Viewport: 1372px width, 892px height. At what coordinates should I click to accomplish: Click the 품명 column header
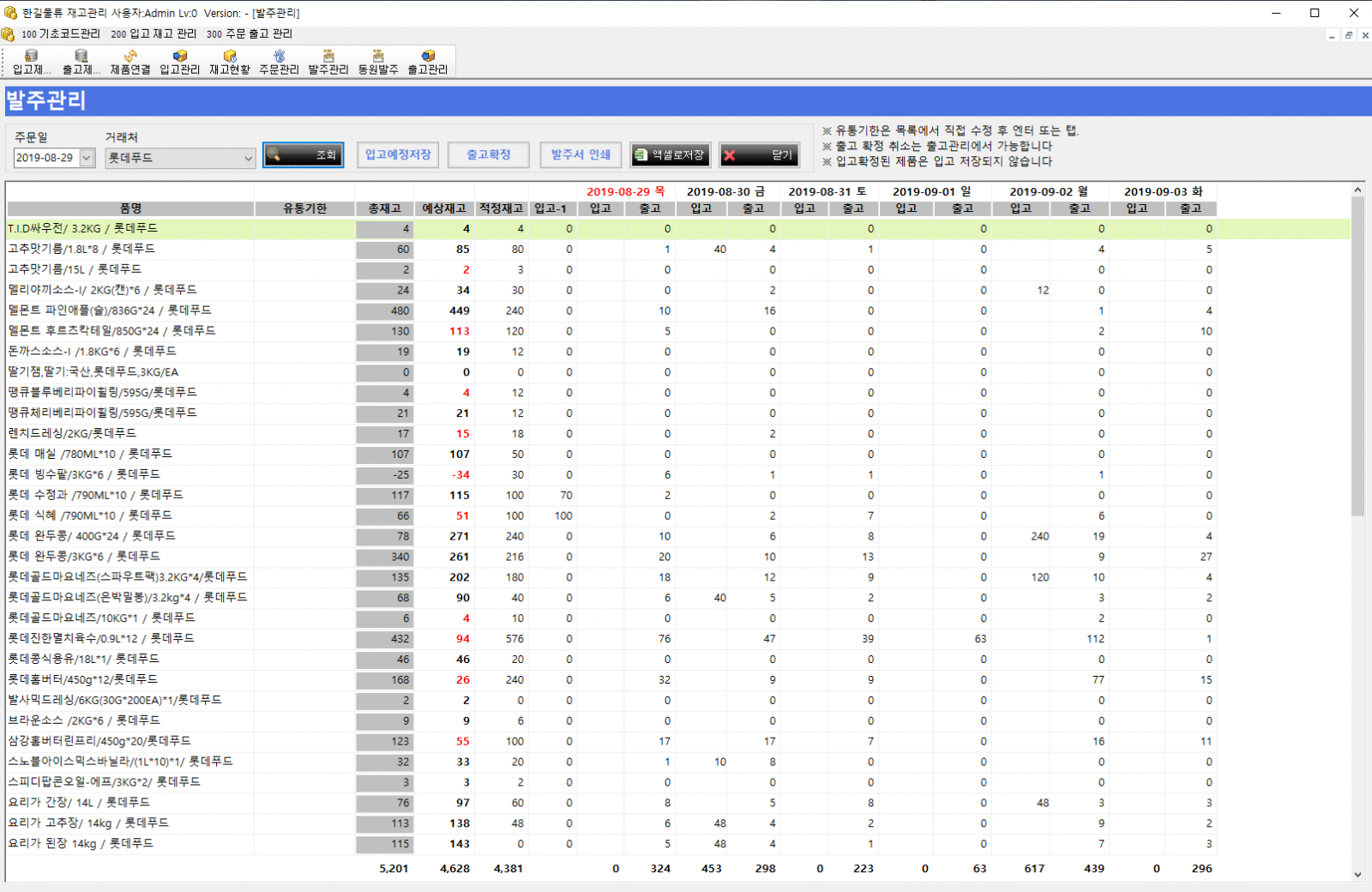tap(130, 208)
